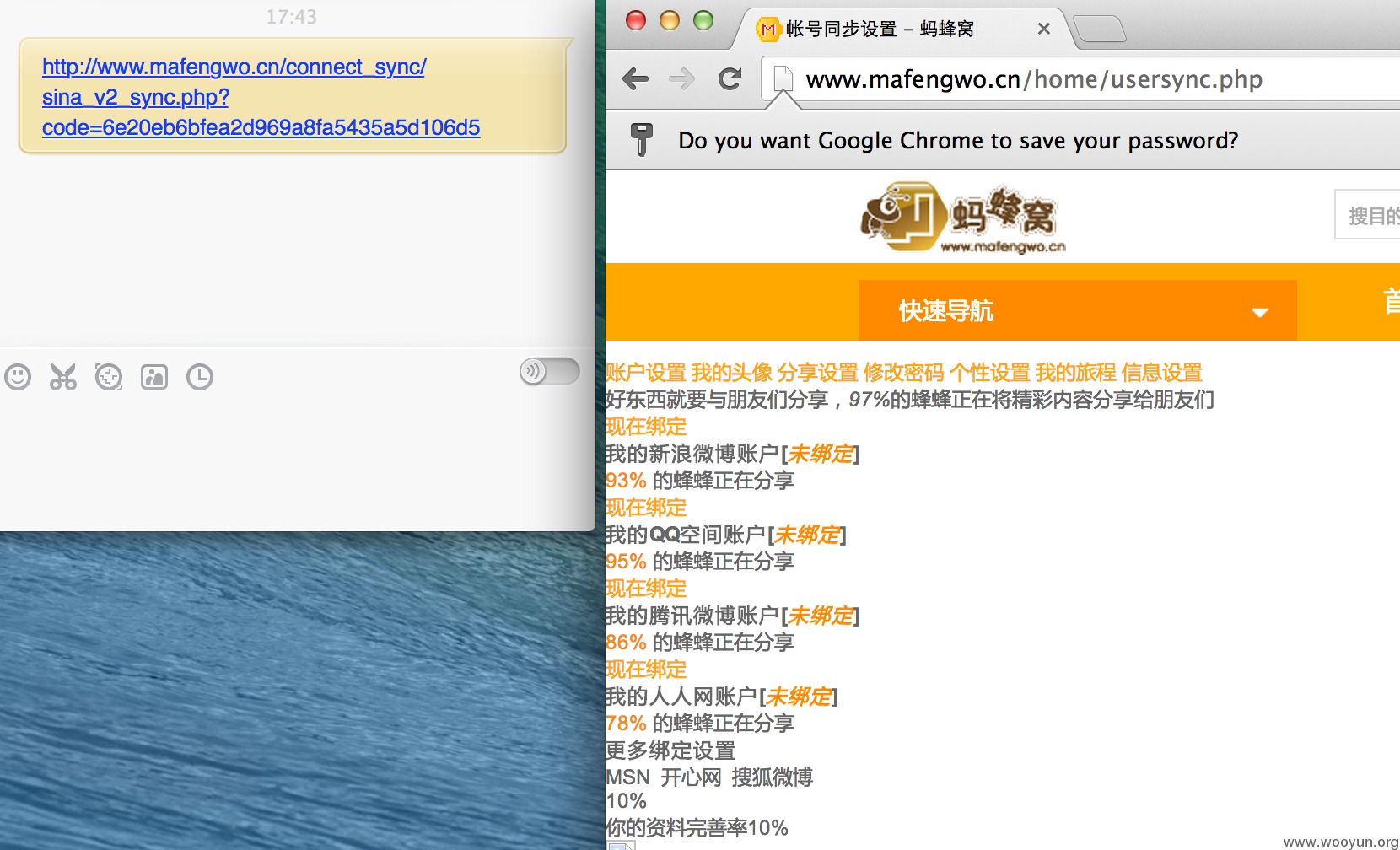Viewport: 1400px width, 850px height.
Task: Open the screen capture icon in chat toolbar
Action: (x=109, y=376)
